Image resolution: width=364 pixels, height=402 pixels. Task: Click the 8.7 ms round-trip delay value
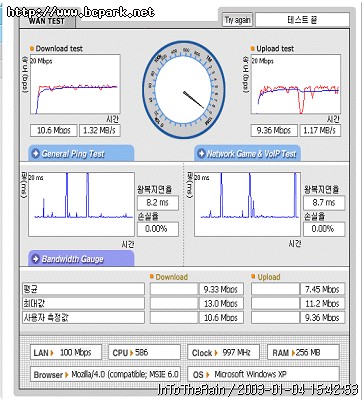tap(324, 202)
